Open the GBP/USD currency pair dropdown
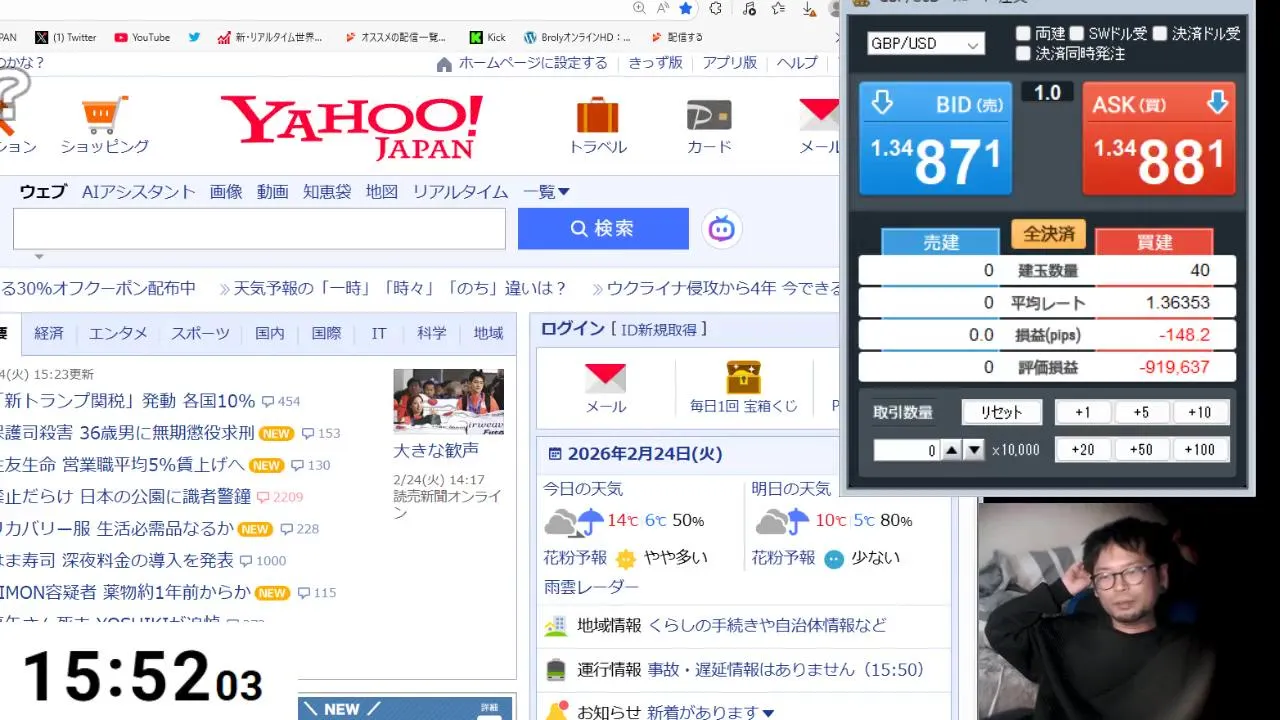 [926, 44]
